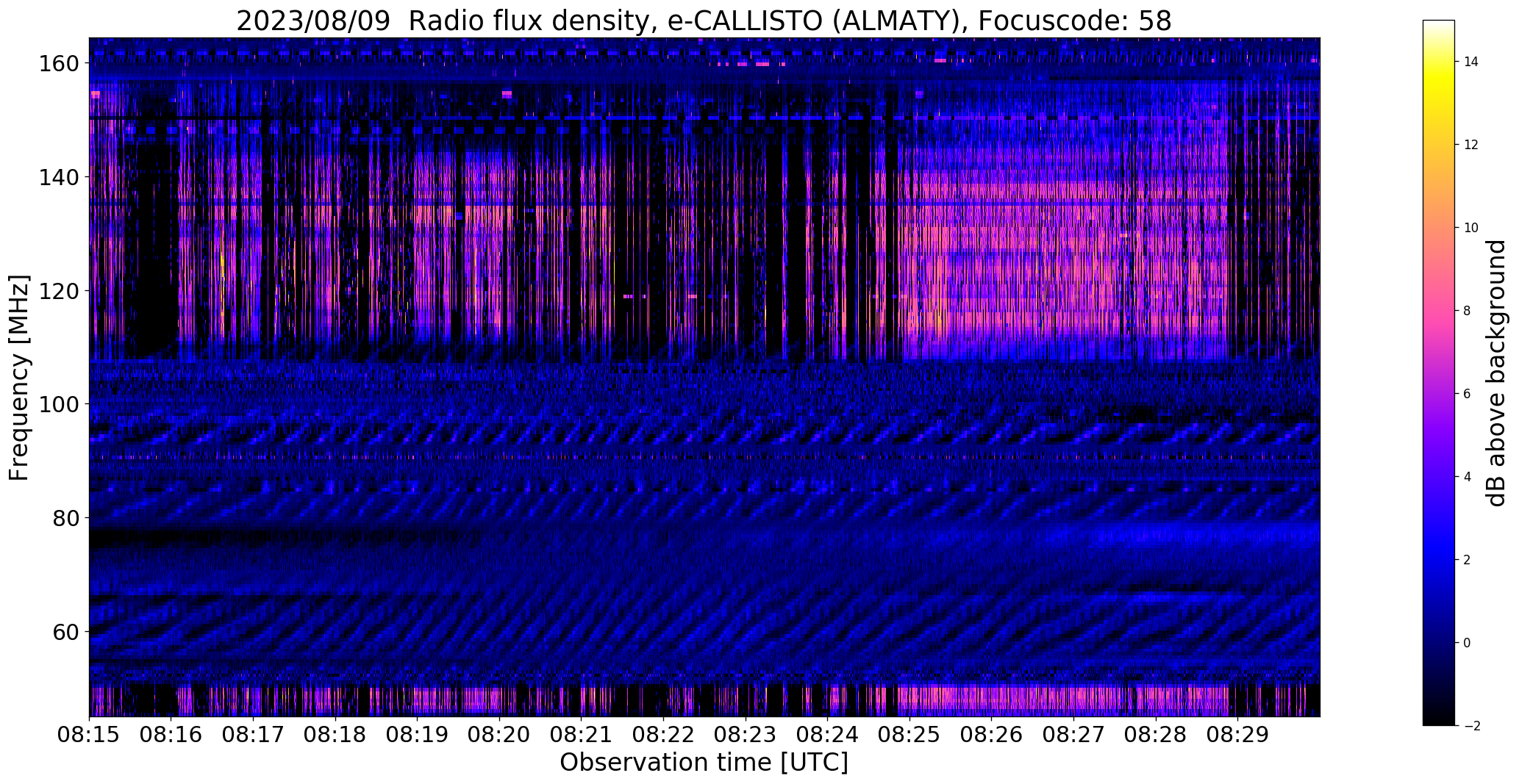Click the colorbar tick label 4
Screen dimensions: 1519x784
pyautogui.click(x=1468, y=477)
